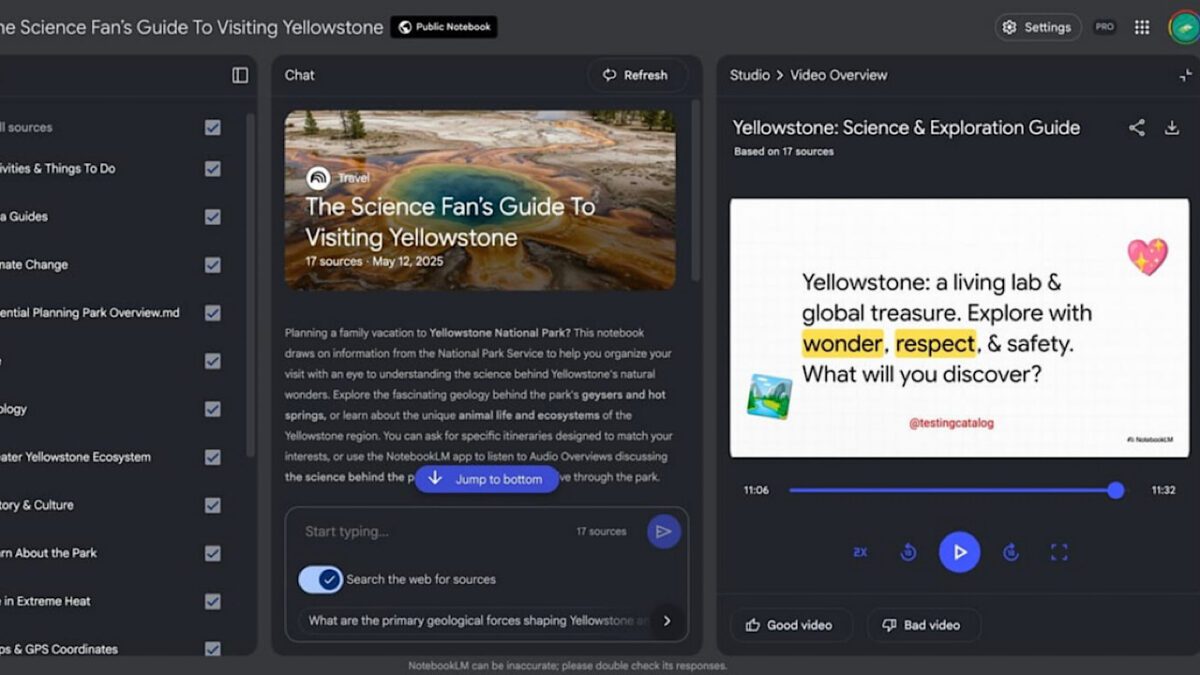Show next suggested question with chevron
This screenshot has width=1200, height=675.
coord(667,620)
